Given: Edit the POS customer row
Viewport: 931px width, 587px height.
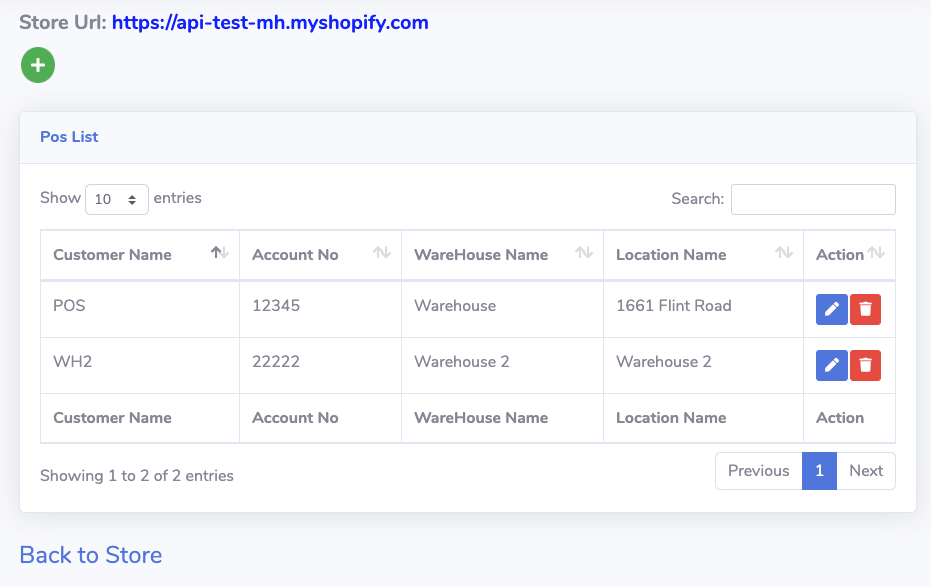Looking at the screenshot, I should pos(831,310).
